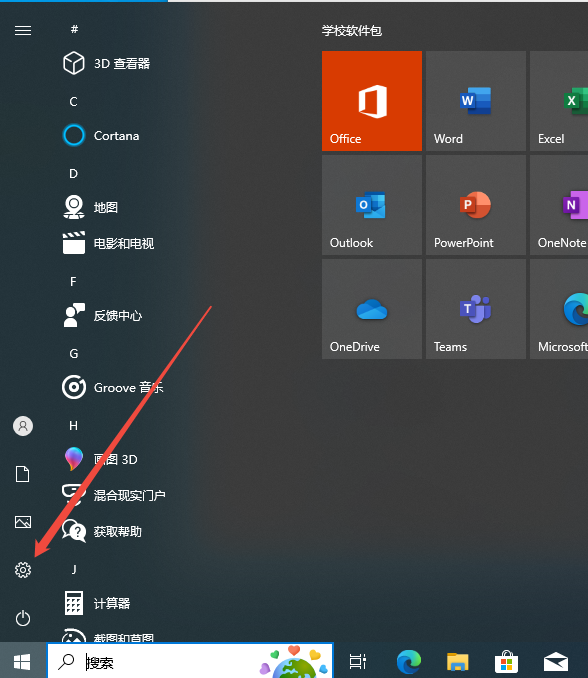Launch Edge from the taskbar
The width and height of the screenshot is (588, 678).
409,662
